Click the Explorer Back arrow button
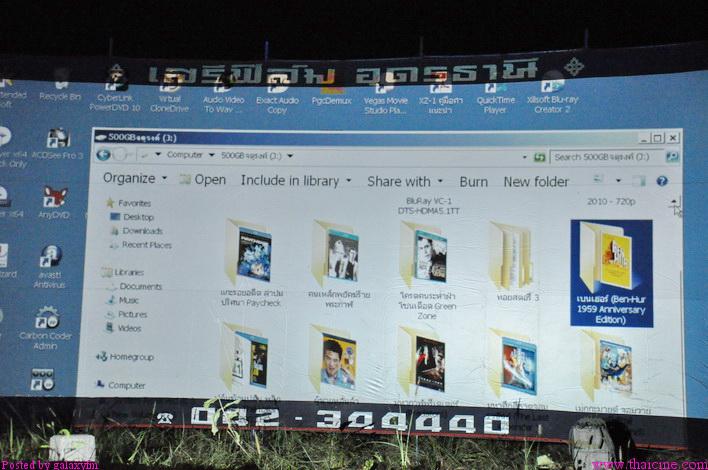 coord(103,155)
